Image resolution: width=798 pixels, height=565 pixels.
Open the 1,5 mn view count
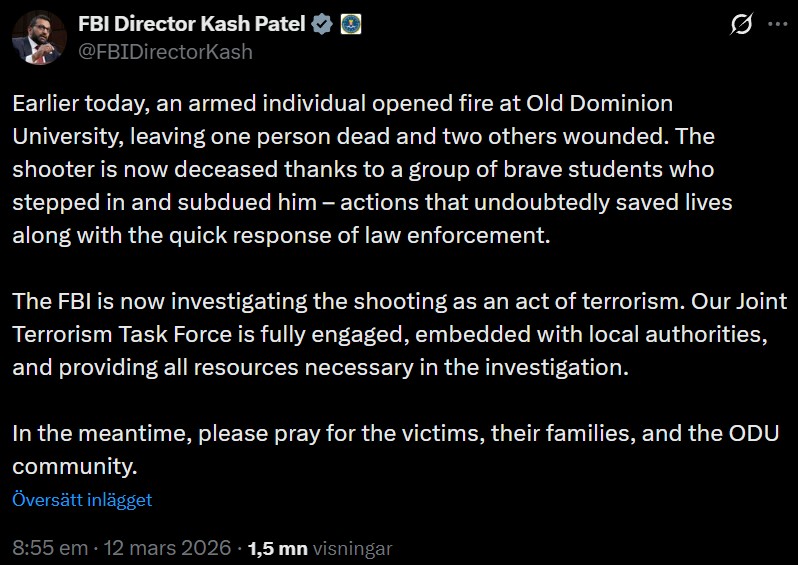[x=277, y=548]
